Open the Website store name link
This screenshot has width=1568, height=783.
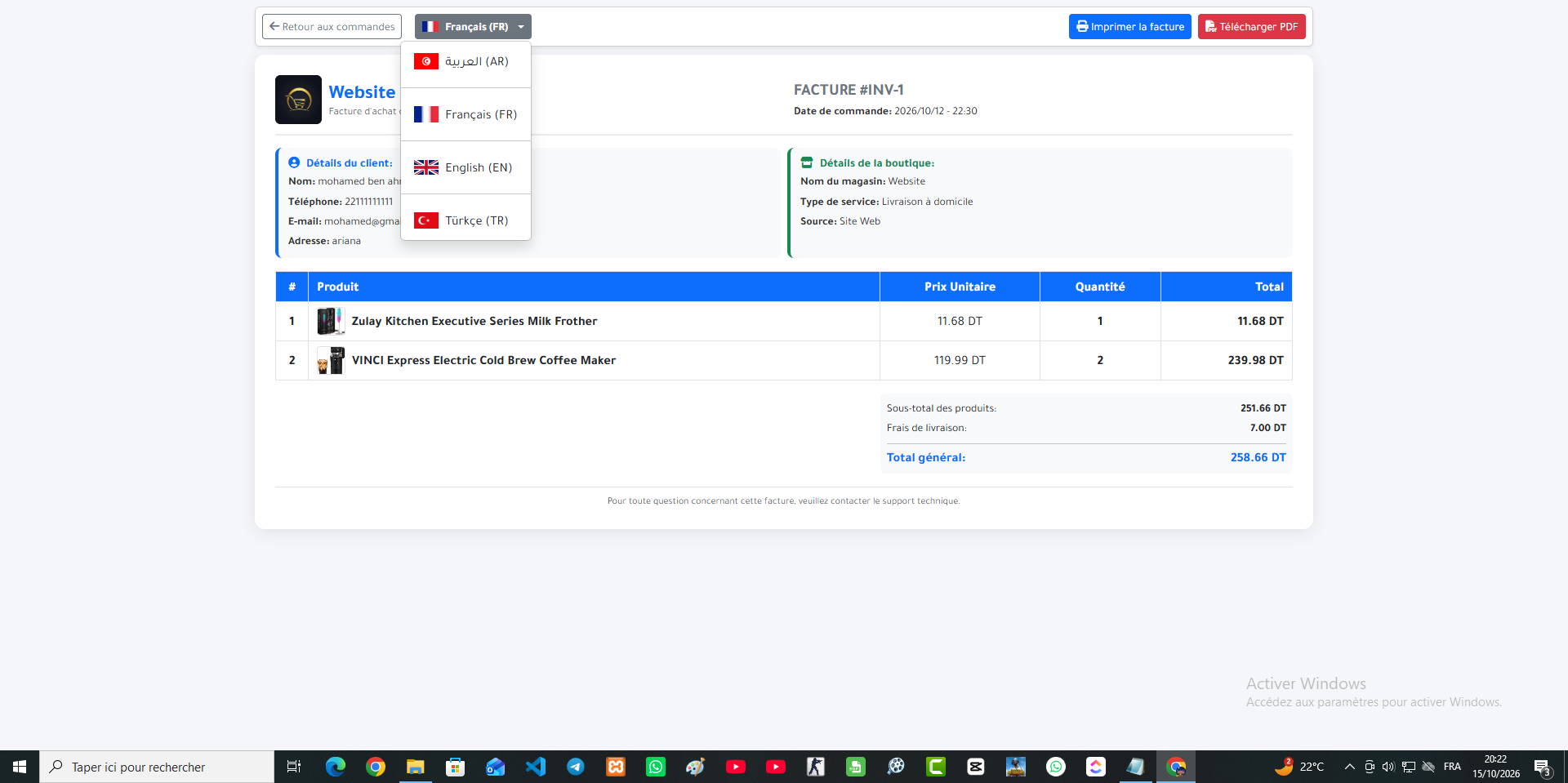(x=362, y=92)
